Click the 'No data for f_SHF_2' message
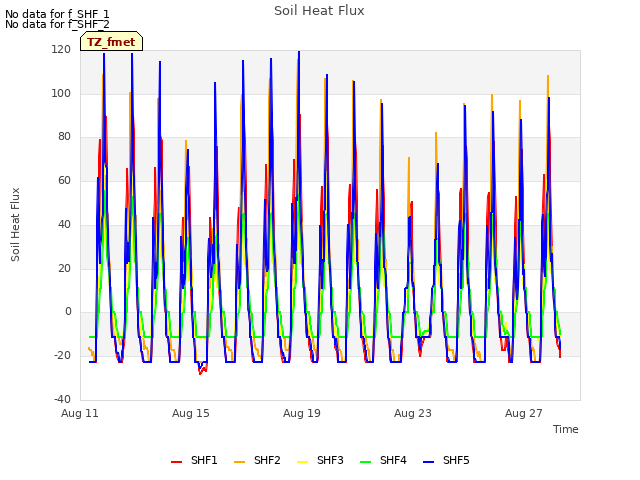 (x=57, y=24)
